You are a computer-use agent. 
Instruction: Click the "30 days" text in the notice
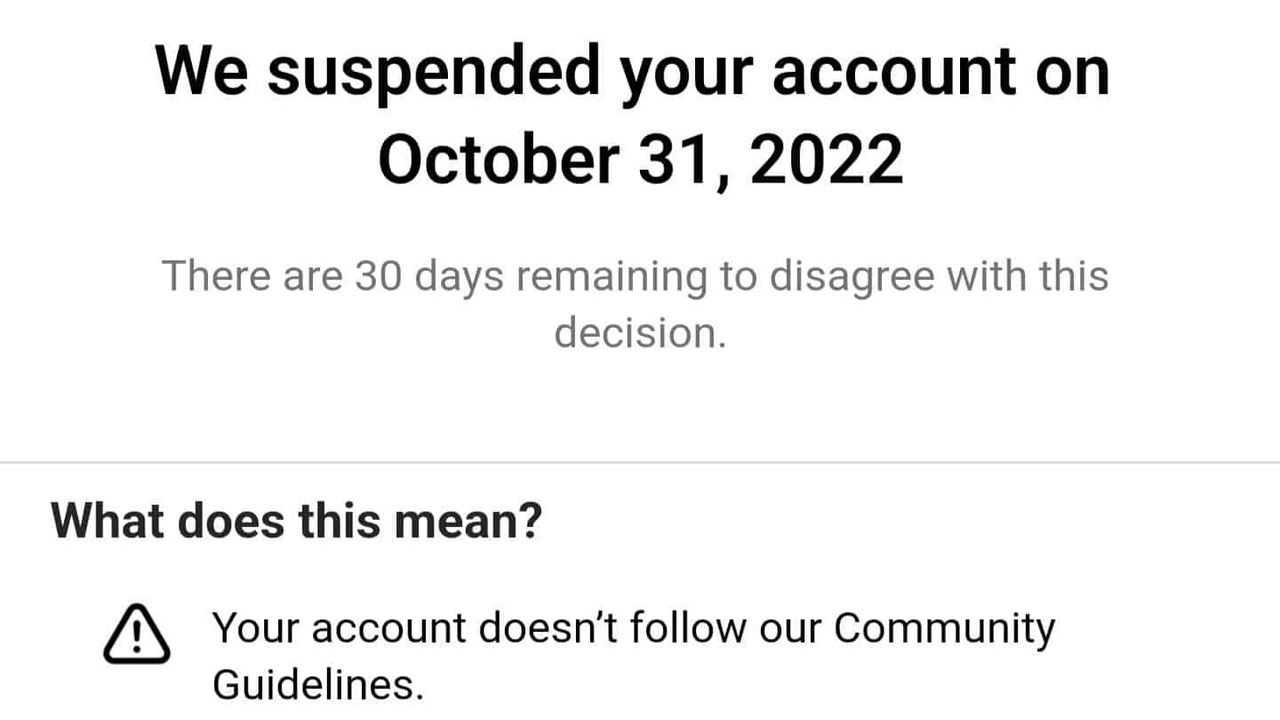click(x=429, y=275)
